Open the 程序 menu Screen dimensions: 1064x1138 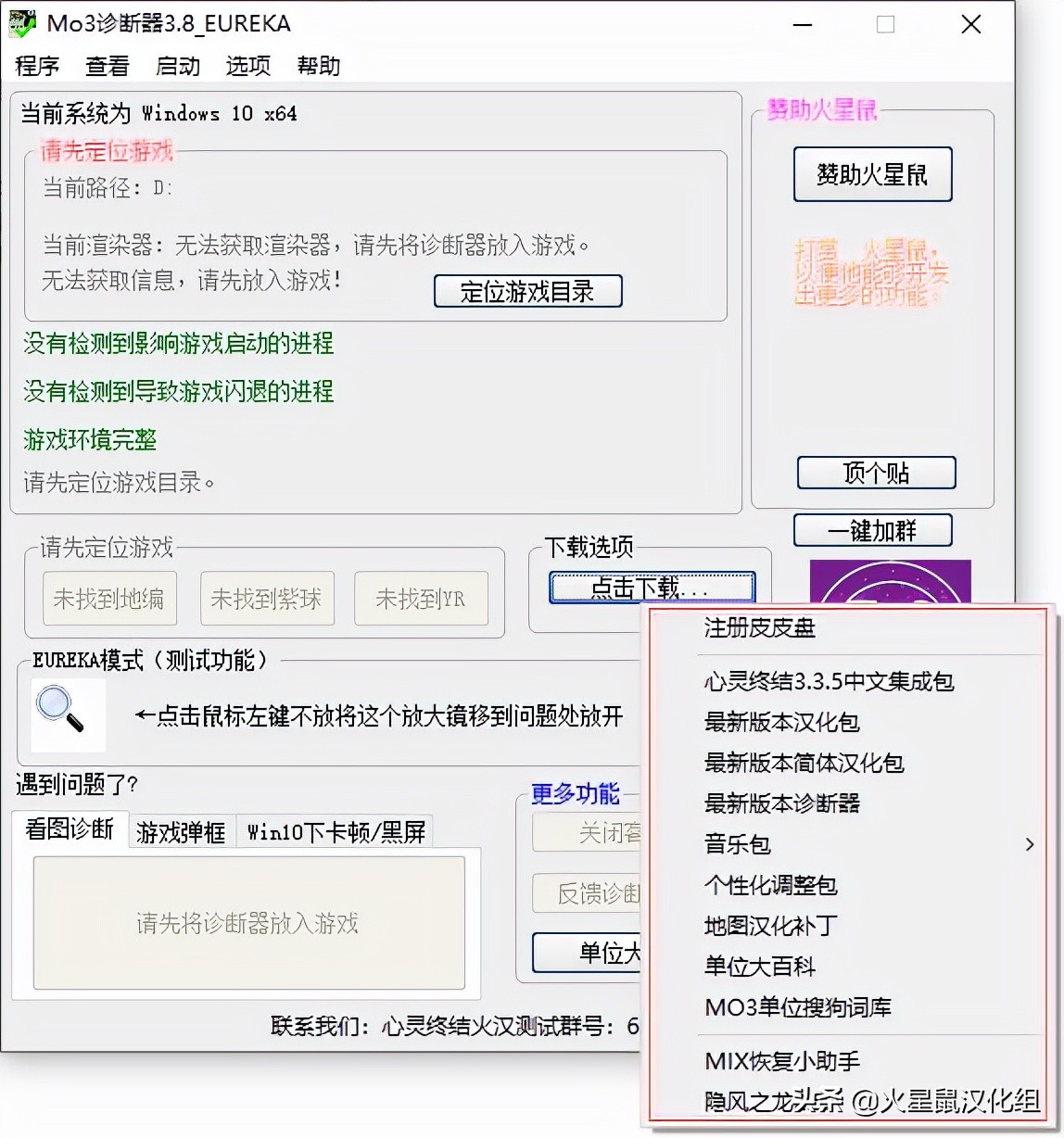pos(36,66)
